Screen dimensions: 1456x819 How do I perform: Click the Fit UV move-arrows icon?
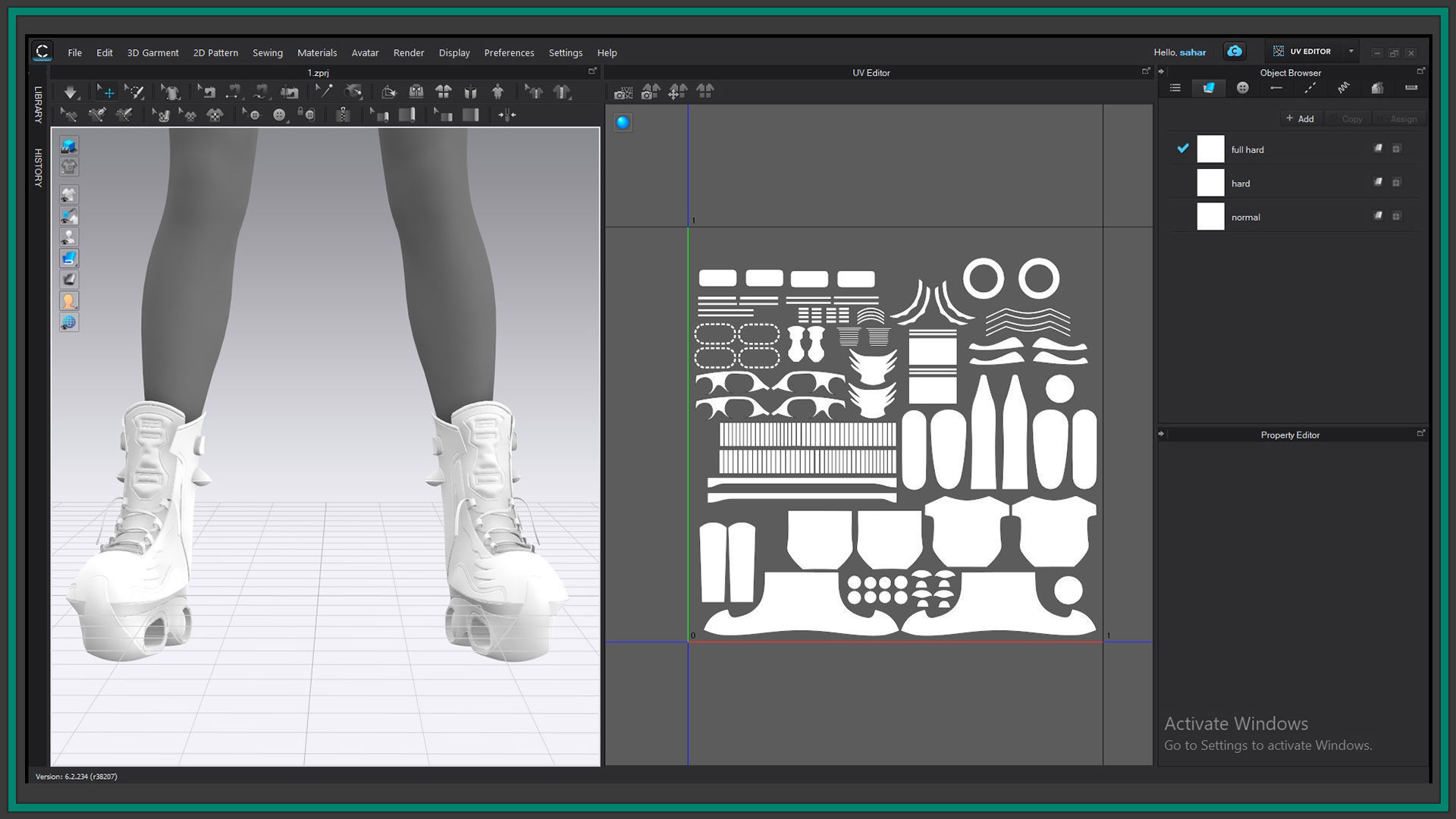678,92
